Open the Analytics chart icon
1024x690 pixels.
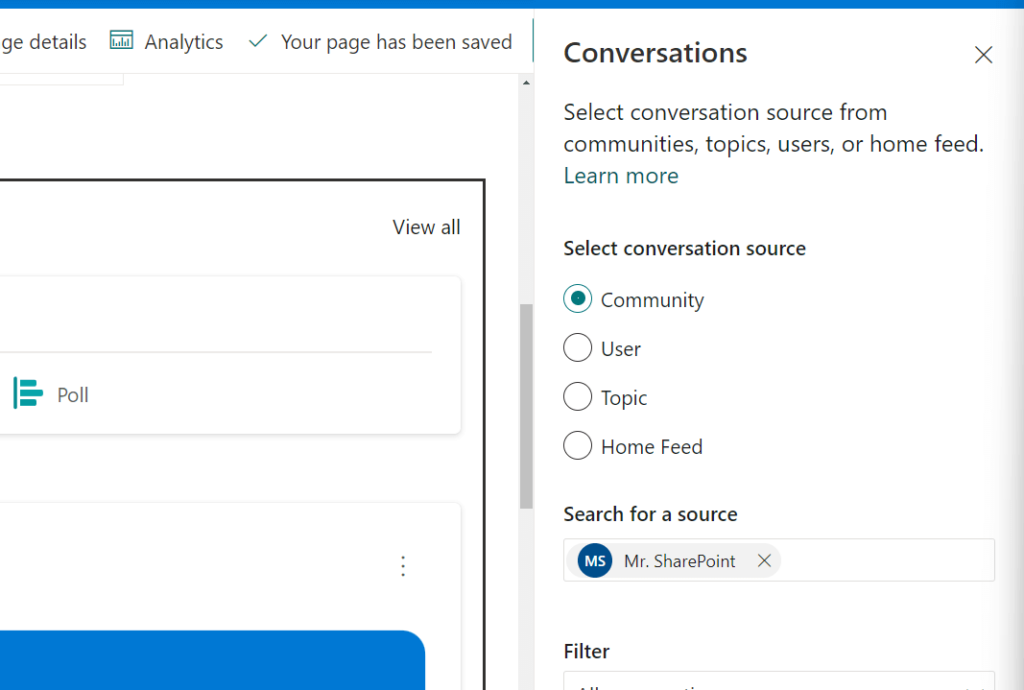(x=121, y=40)
